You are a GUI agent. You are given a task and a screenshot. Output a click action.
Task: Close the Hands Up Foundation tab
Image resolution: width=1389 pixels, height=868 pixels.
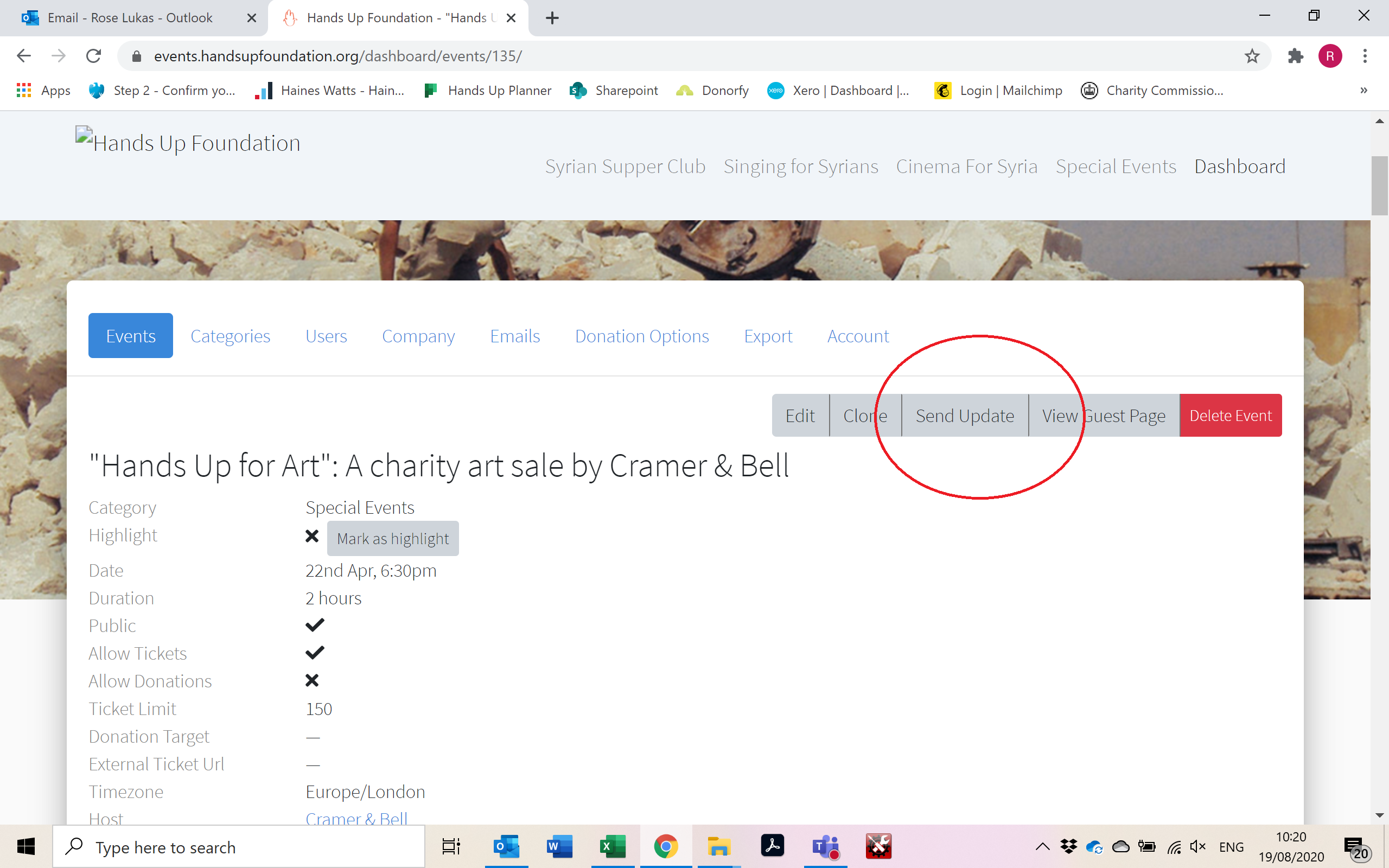[x=511, y=18]
